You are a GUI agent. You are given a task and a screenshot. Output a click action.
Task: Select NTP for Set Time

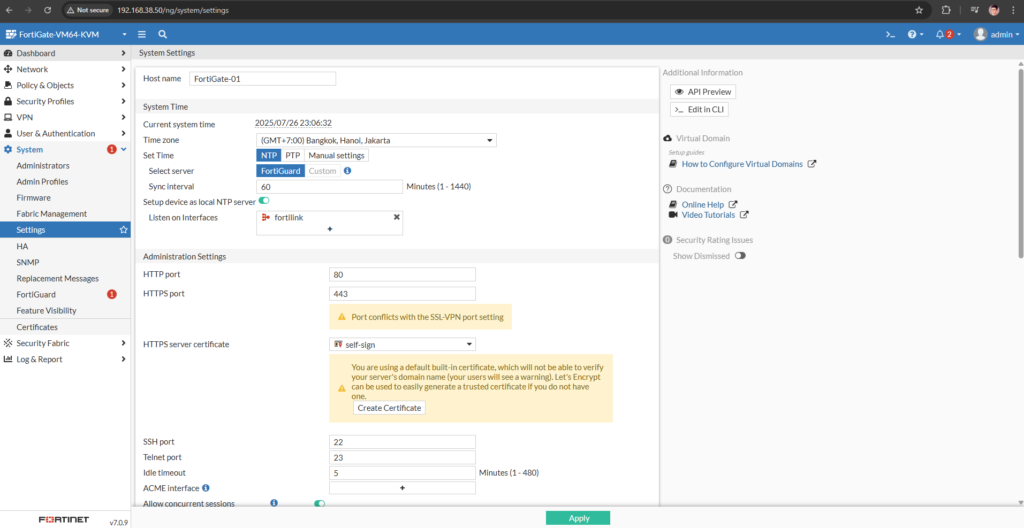pyautogui.click(x=268, y=156)
